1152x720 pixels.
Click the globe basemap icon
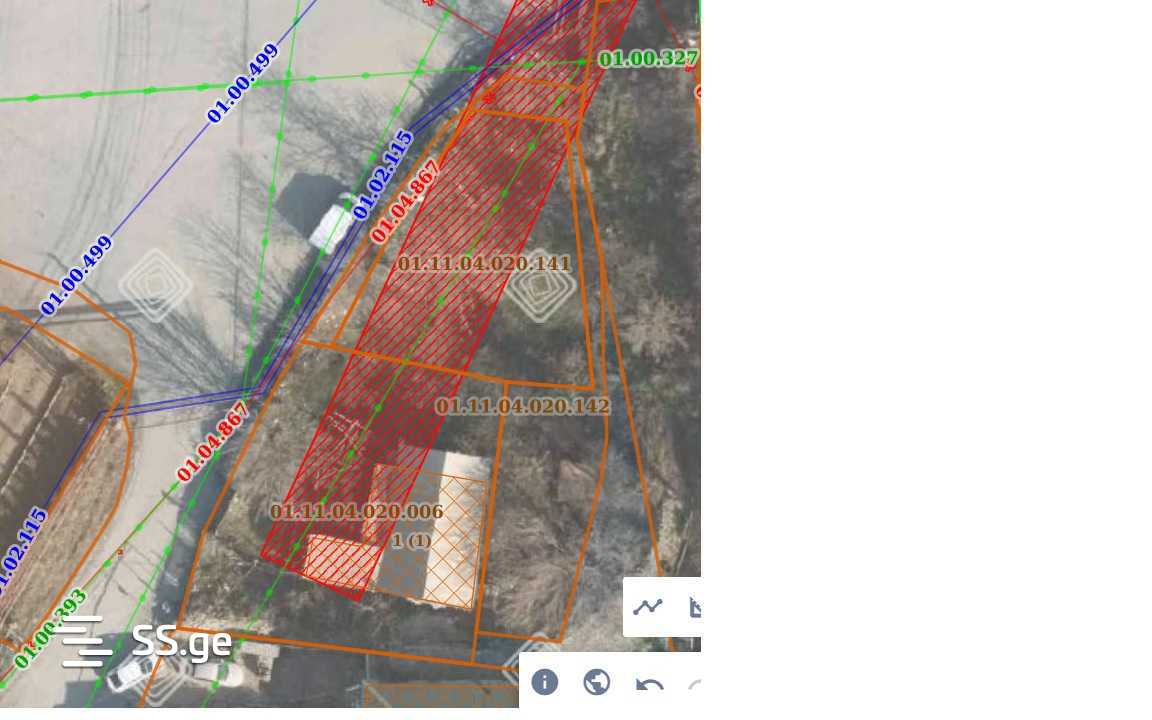click(x=597, y=682)
